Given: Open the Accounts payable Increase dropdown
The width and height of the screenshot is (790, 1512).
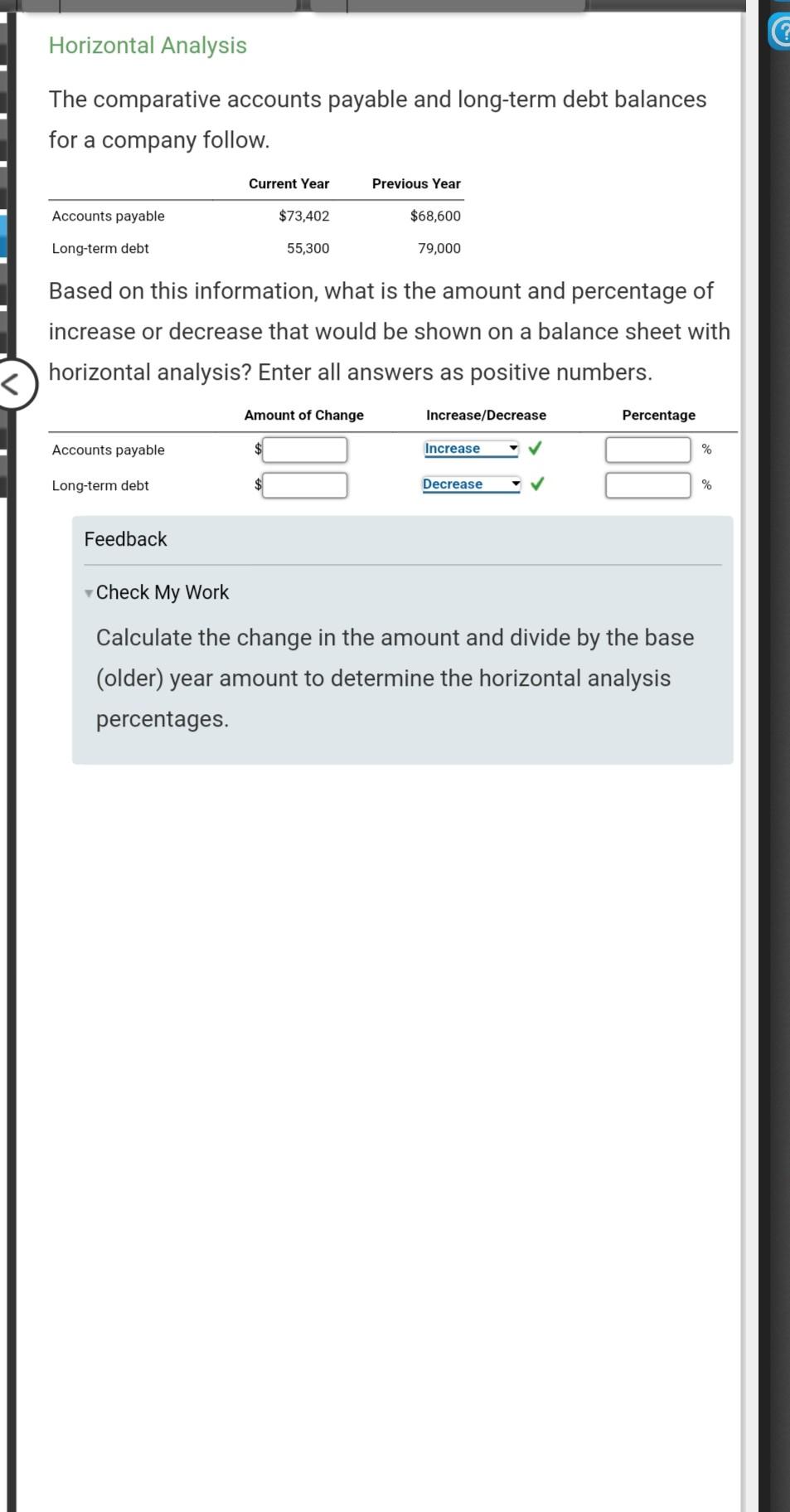Looking at the screenshot, I should [471, 449].
